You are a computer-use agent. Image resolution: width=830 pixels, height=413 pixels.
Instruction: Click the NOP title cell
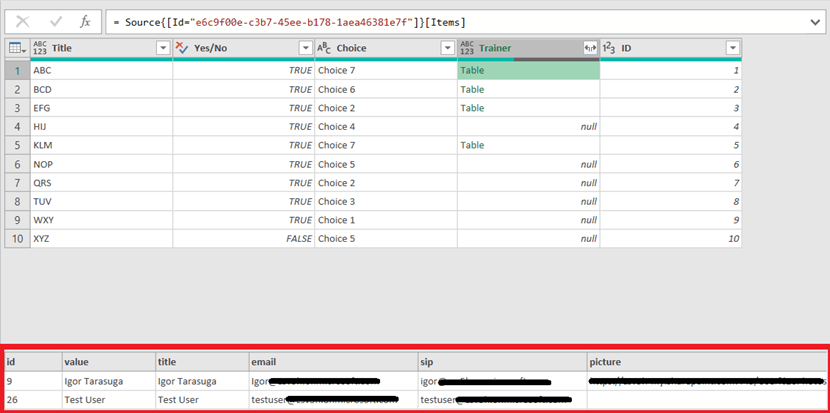[x=102, y=164]
